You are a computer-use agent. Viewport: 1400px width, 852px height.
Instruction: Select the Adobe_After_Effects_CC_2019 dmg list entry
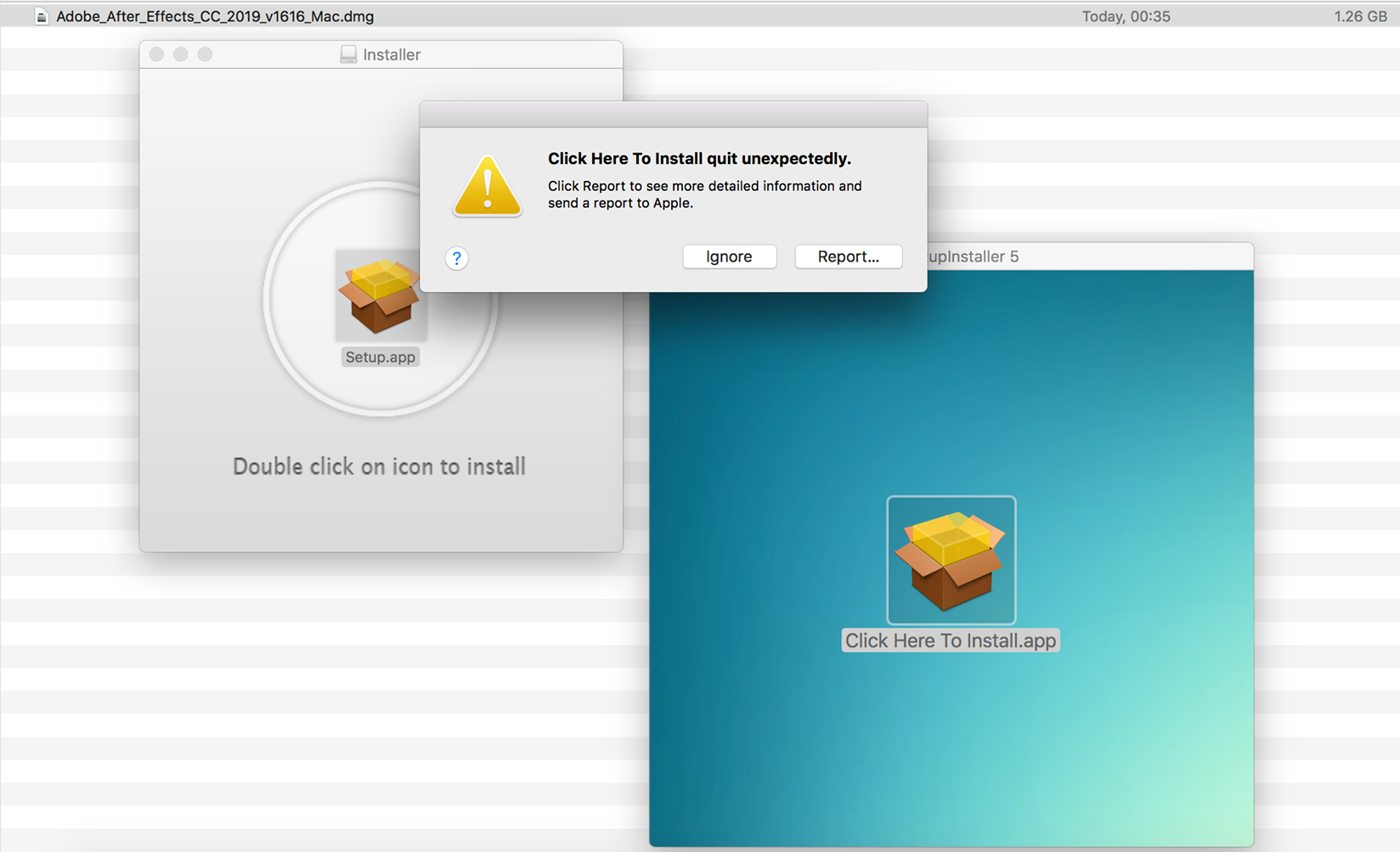(214, 15)
